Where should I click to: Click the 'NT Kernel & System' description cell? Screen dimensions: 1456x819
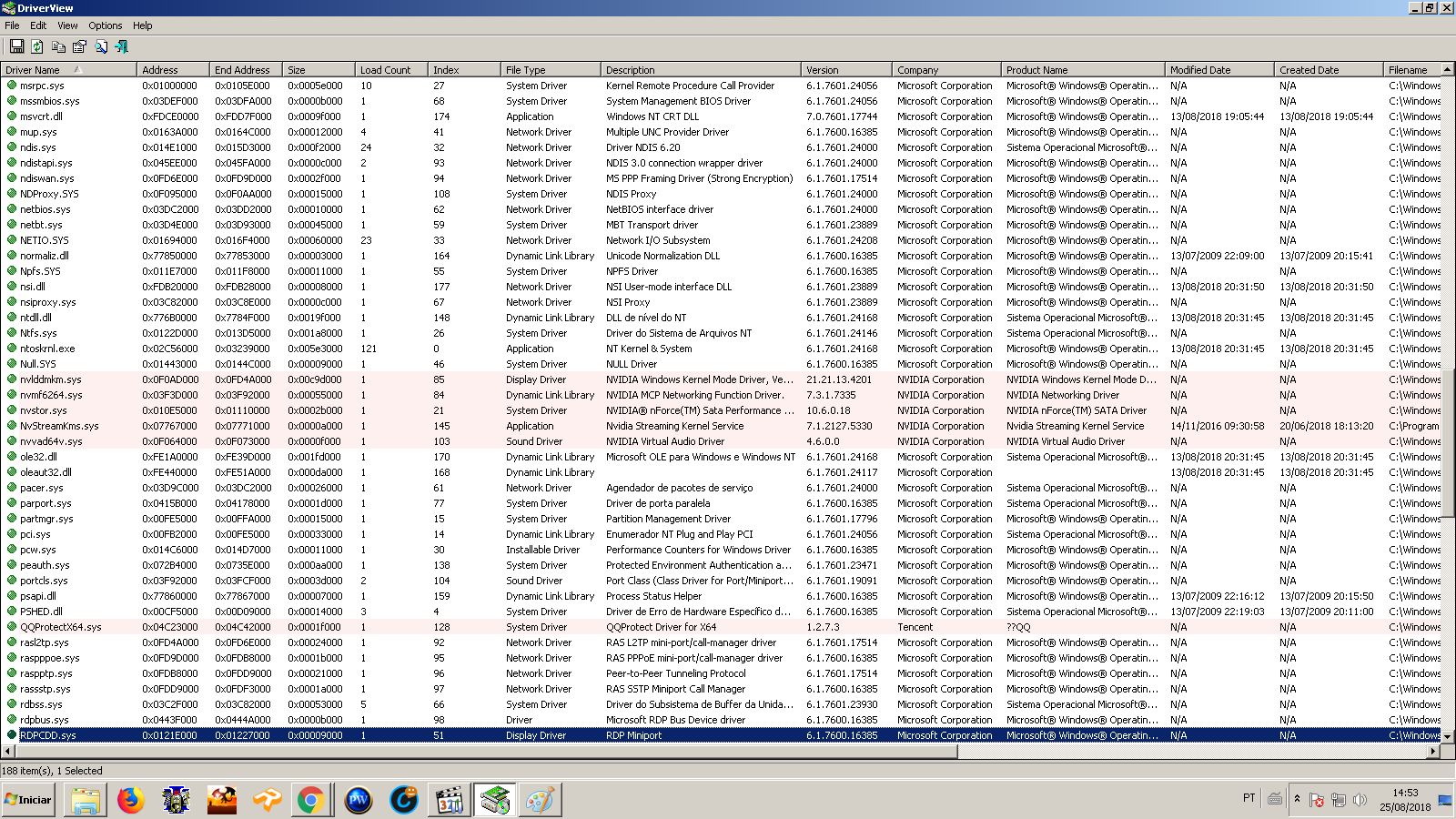[649, 349]
